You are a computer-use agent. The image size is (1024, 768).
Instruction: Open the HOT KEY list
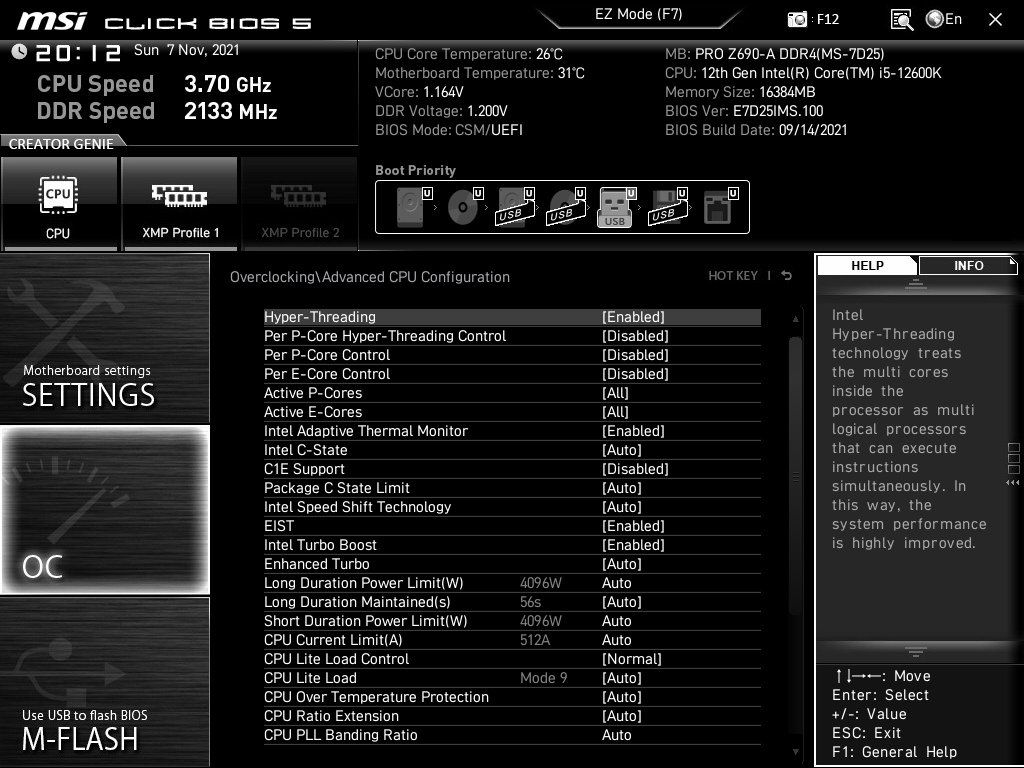(733, 276)
